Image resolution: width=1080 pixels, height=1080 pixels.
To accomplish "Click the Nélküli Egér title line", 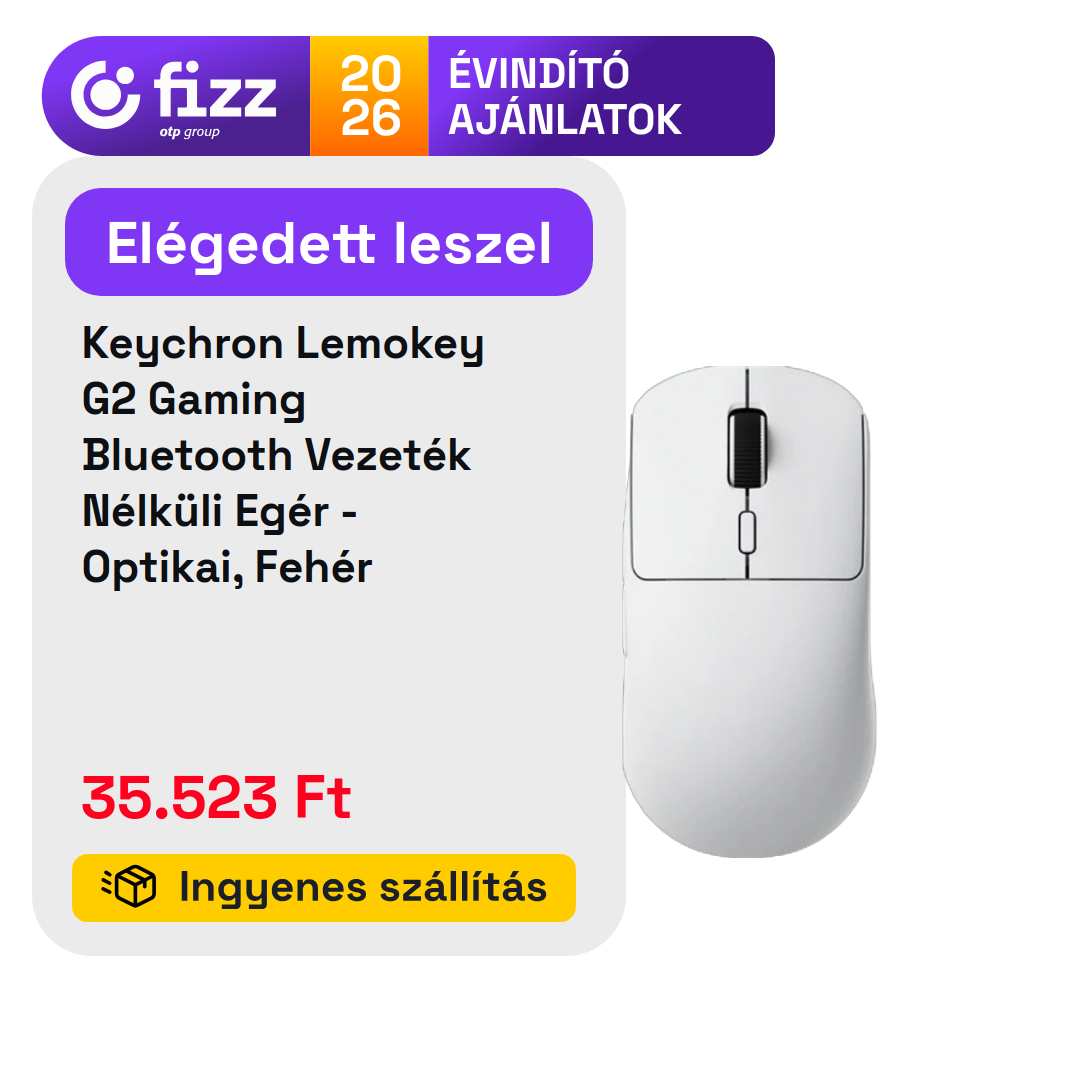I will tap(220, 511).
